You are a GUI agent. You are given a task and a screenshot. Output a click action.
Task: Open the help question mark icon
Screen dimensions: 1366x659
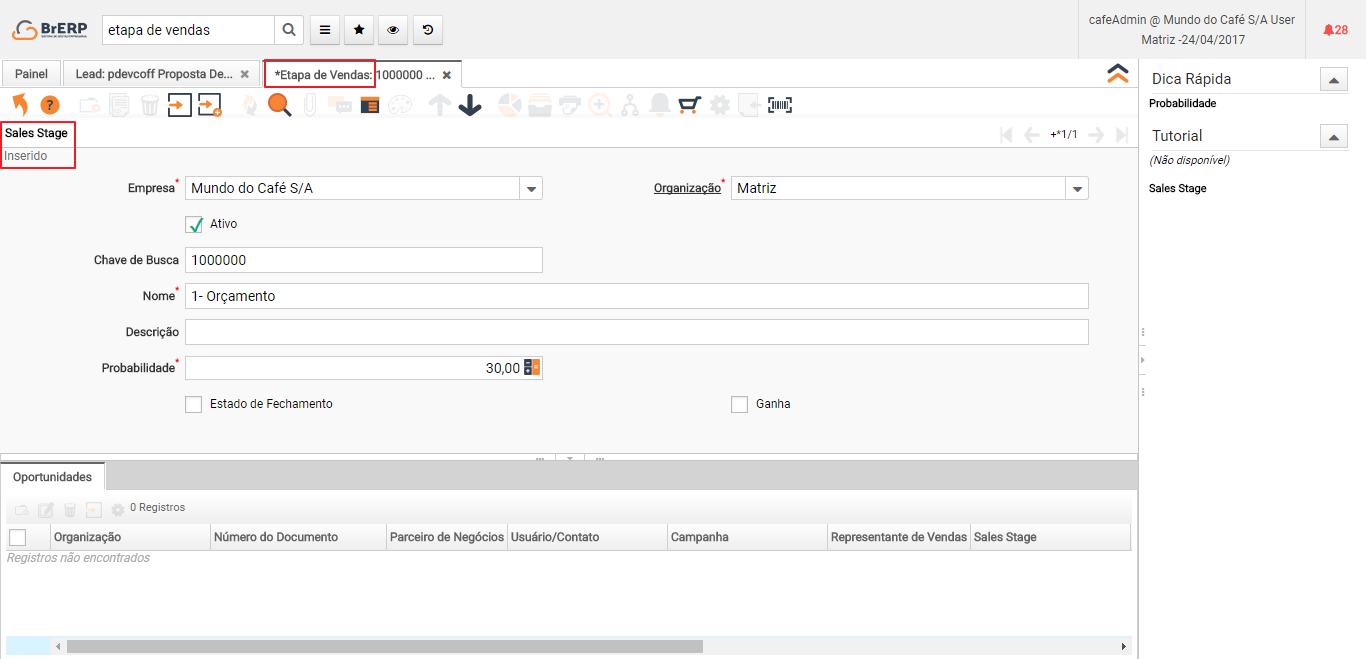coord(50,105)
